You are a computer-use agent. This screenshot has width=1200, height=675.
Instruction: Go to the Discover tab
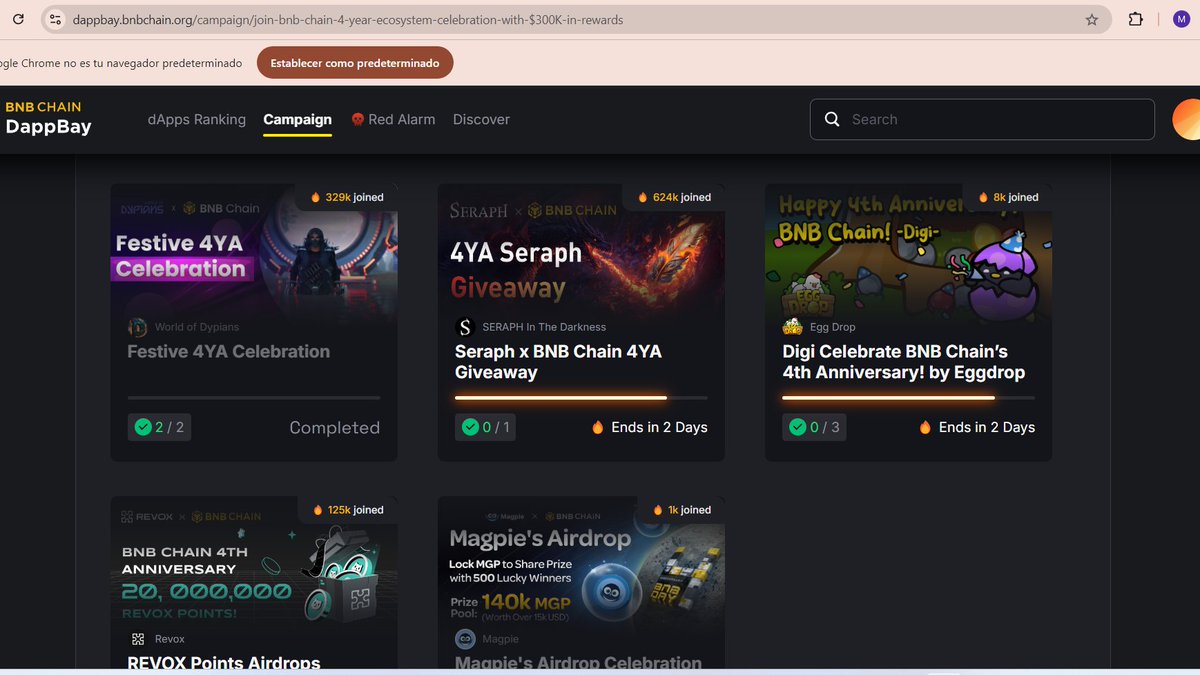point(481,119)
